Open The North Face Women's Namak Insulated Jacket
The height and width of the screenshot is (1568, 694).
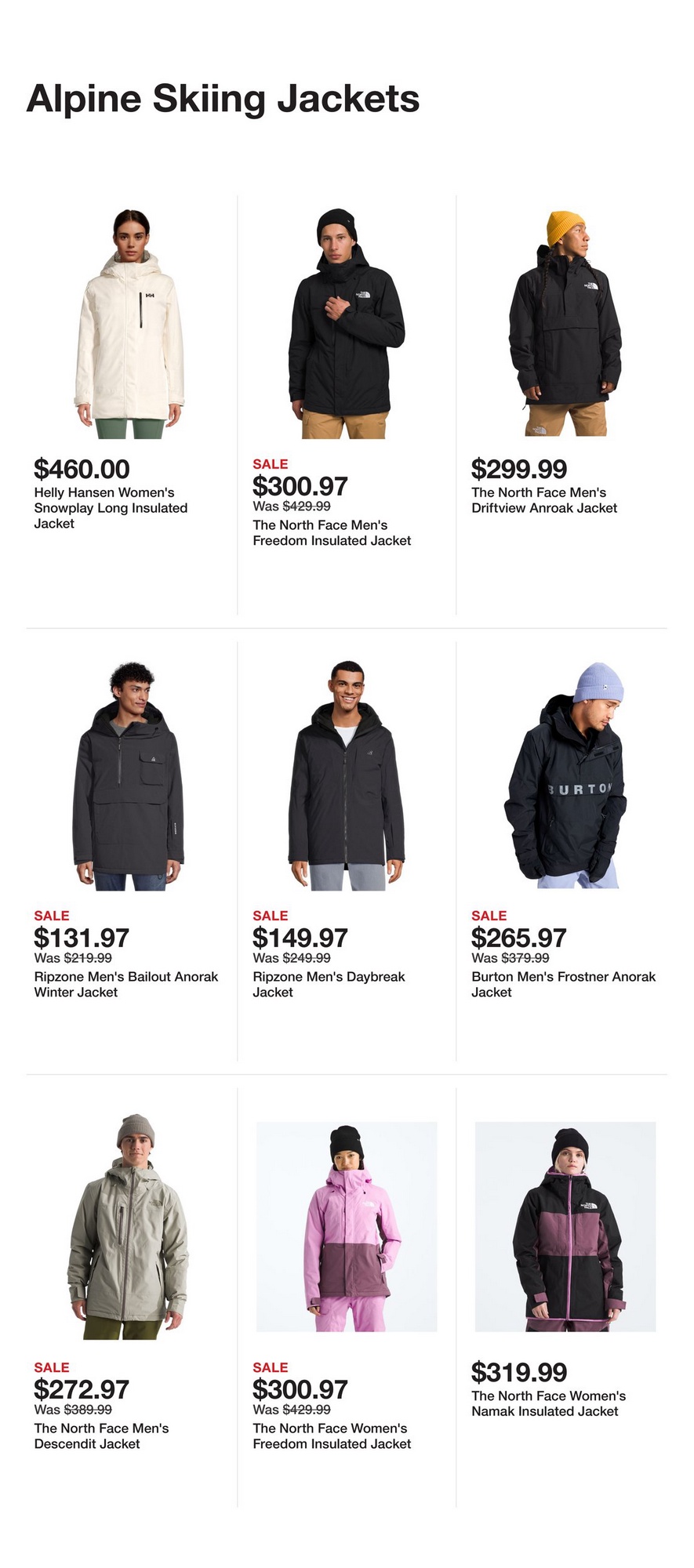(x=549, y=1403)
